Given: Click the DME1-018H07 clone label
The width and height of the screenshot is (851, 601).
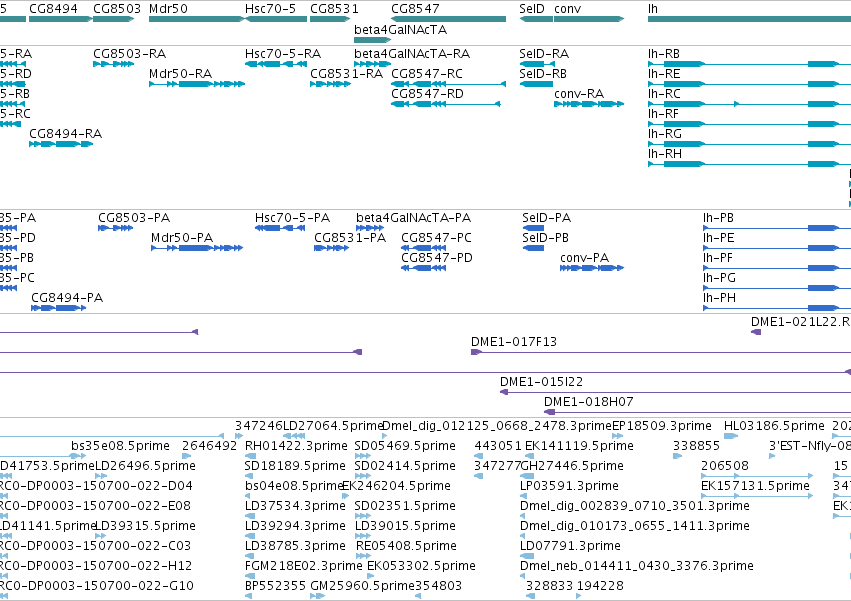Looking at the screenshot, I should point(588,402).
